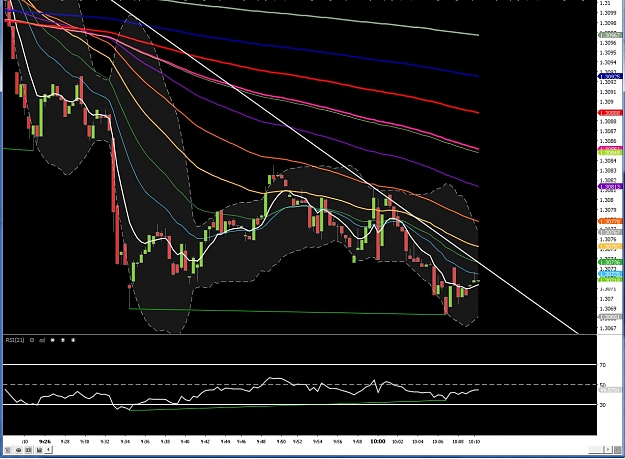Click the light blue price tag on axis
The width and height of the screenshot is (625, 459).
tap(610, 274)
